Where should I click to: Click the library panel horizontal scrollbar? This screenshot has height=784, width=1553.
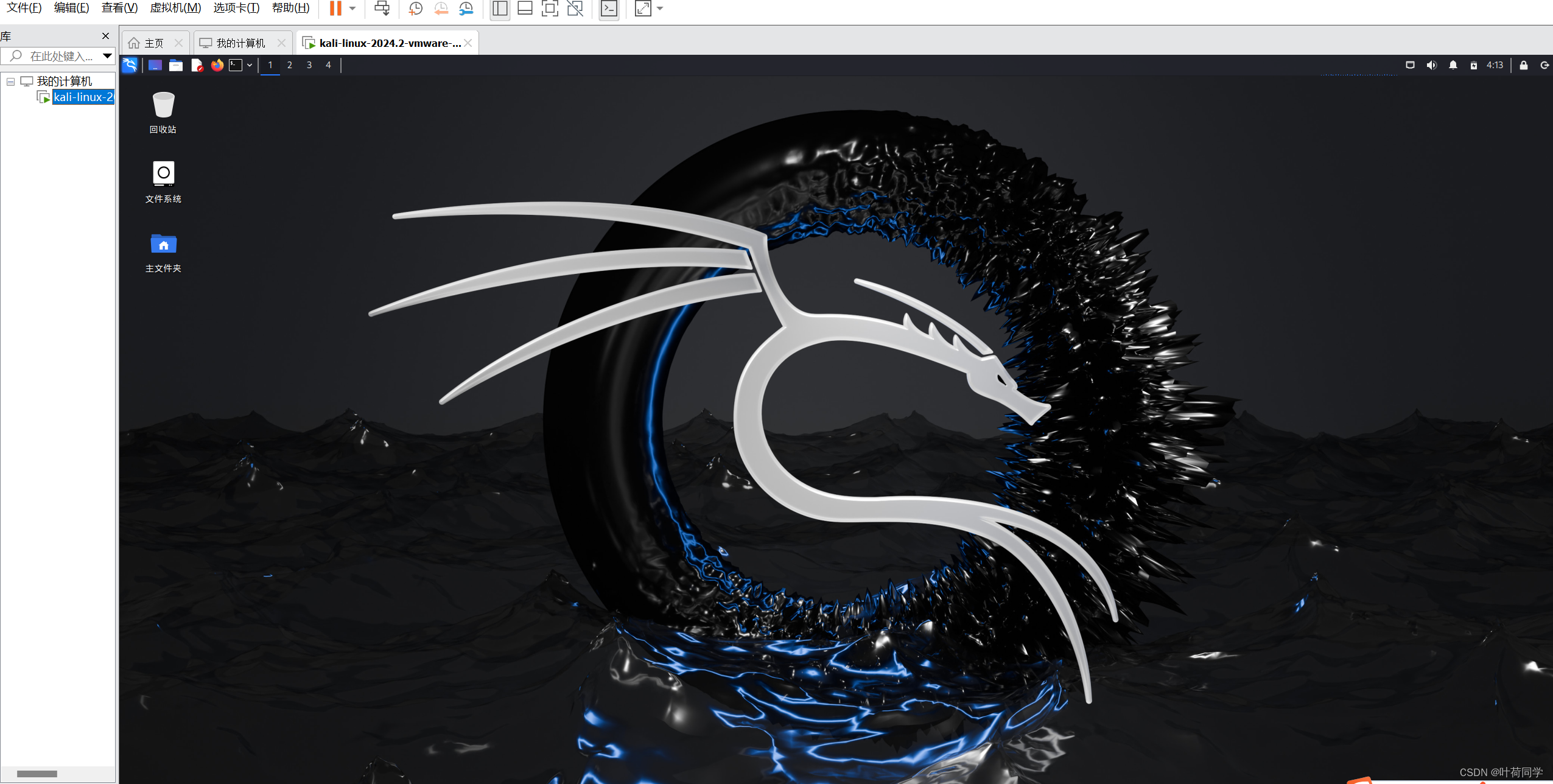(x=37, y=774)
